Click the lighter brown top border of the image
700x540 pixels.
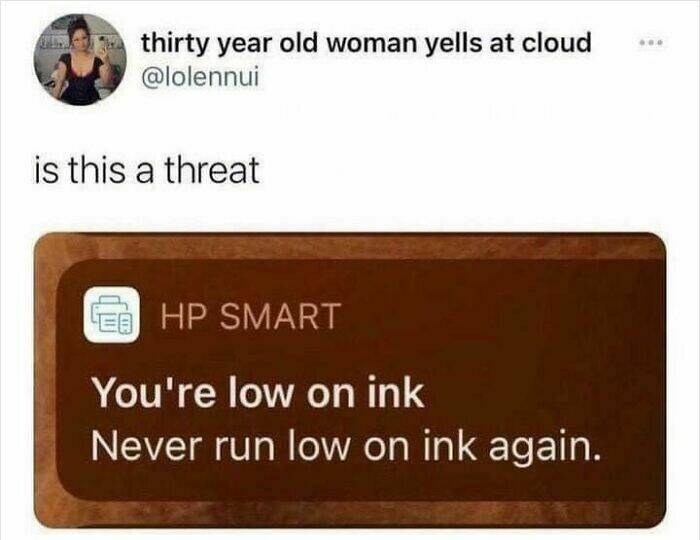[x=350, y=245]
